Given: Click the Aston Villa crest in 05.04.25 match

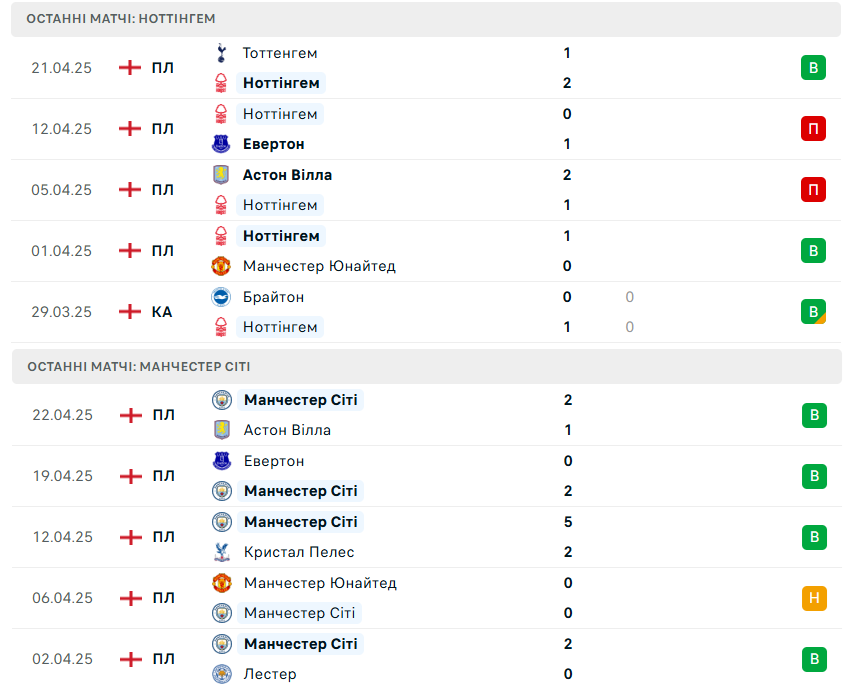Looking at the screenshot, I should 221,175.
